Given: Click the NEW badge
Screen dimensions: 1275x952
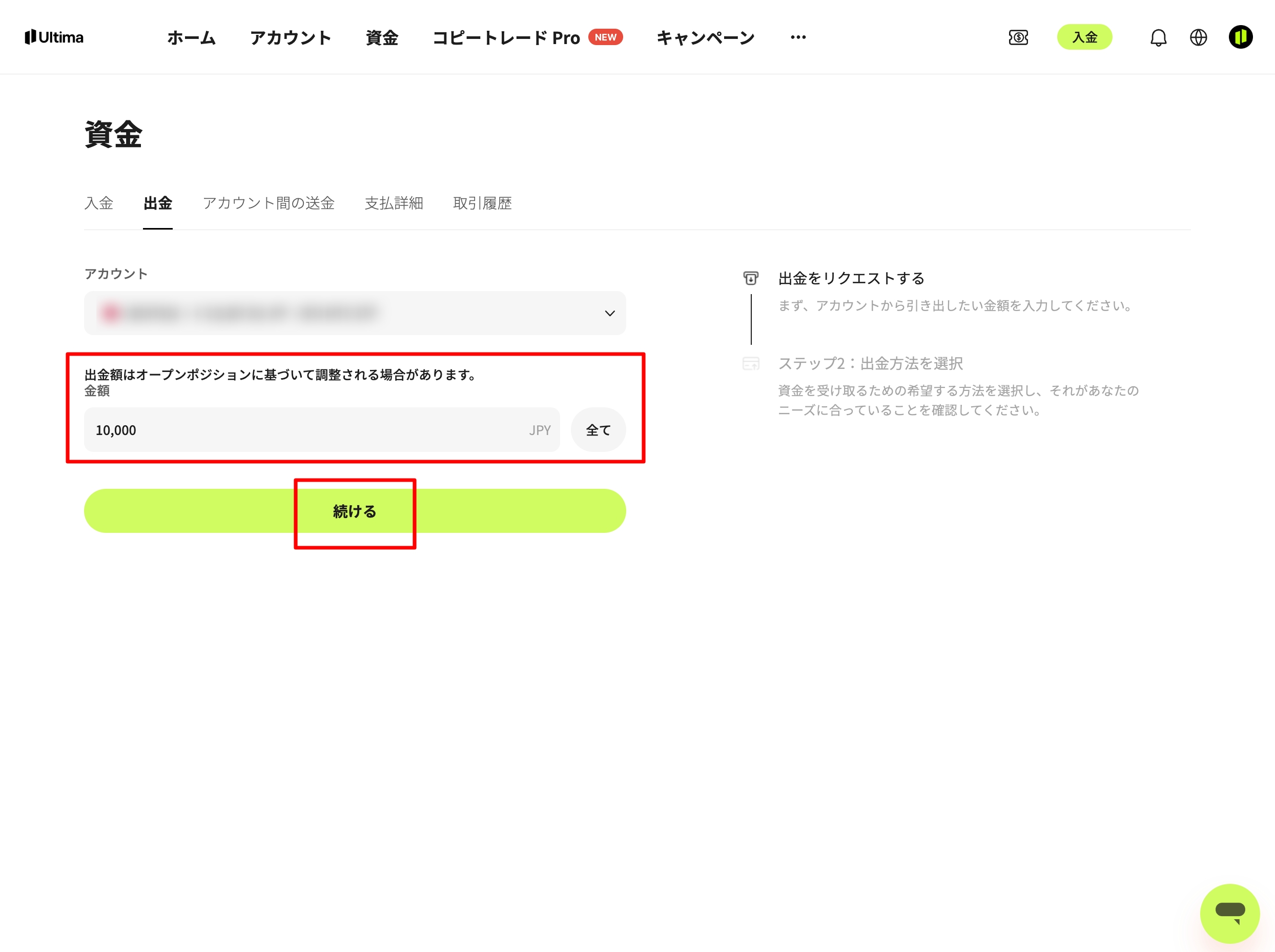Looking at the screenshot, I should (x=605, y=37).
